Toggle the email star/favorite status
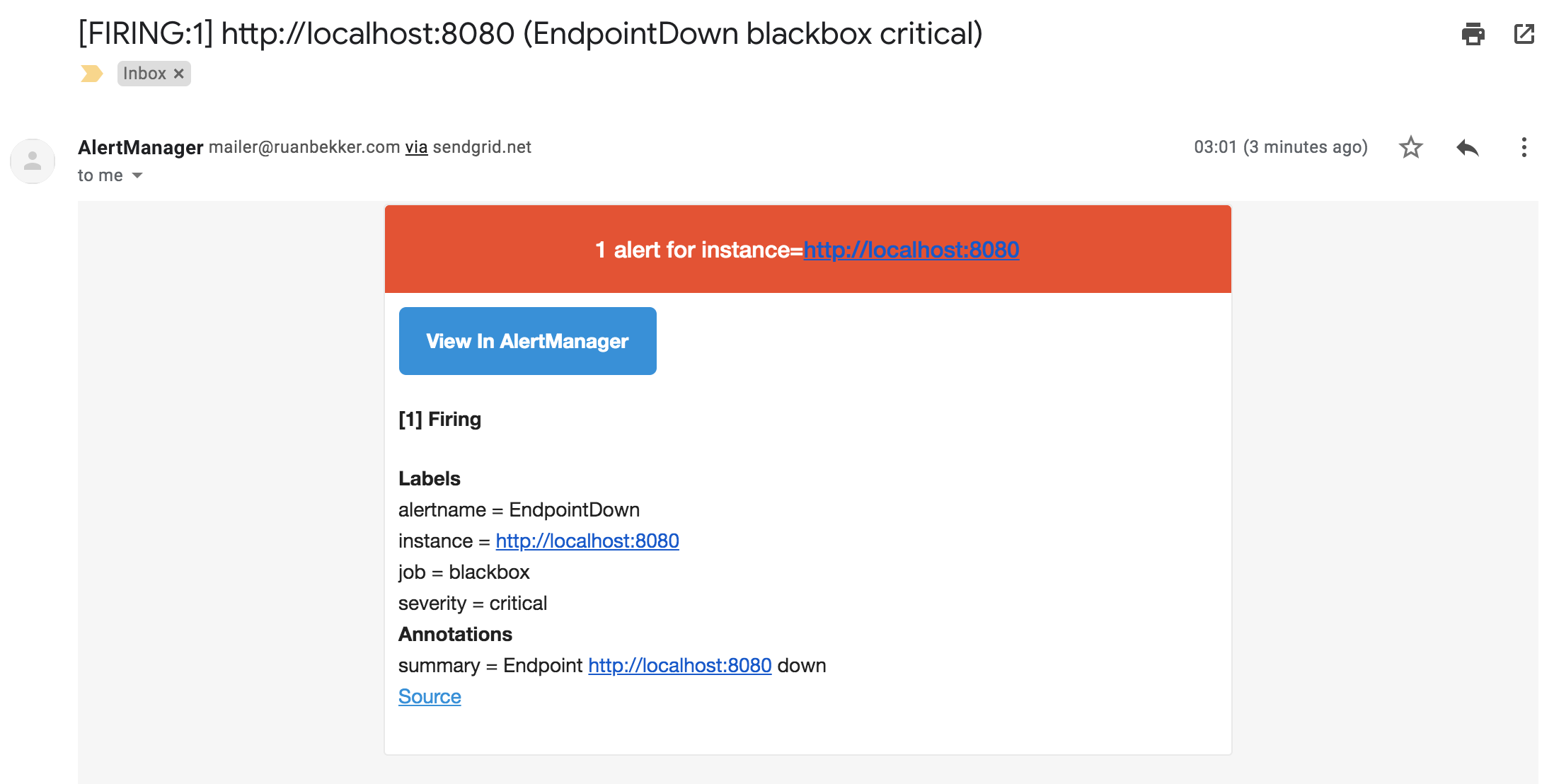The image size is (1554, 784). 1410,149
